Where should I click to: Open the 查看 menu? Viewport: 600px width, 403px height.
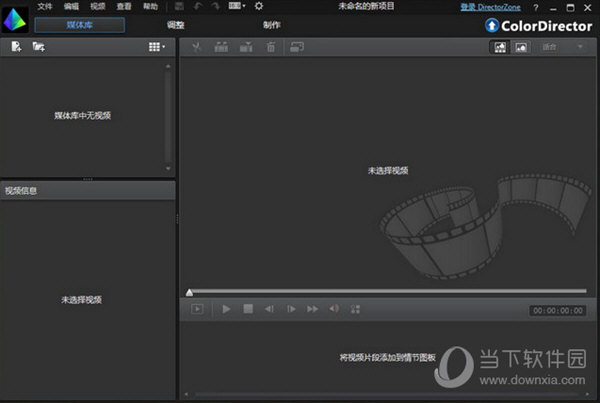124,6
